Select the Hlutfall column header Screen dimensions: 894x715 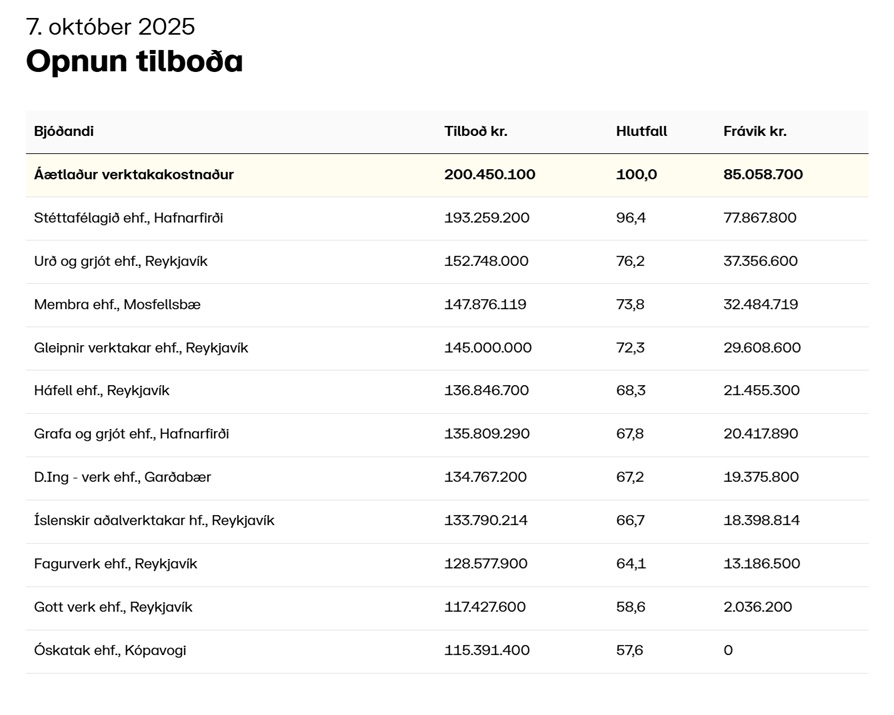point(641,131)
